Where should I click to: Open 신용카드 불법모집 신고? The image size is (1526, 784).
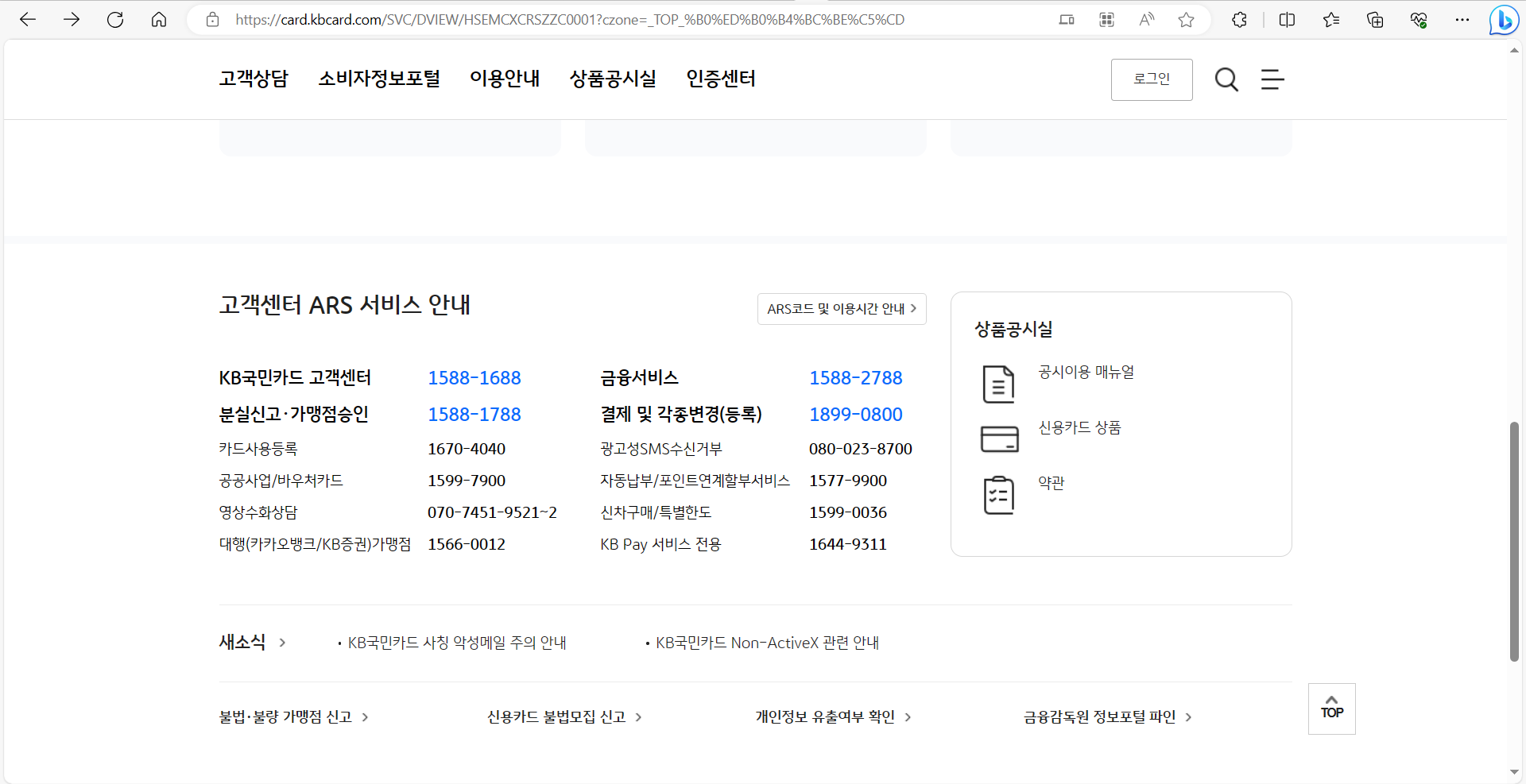coord(565,716)
